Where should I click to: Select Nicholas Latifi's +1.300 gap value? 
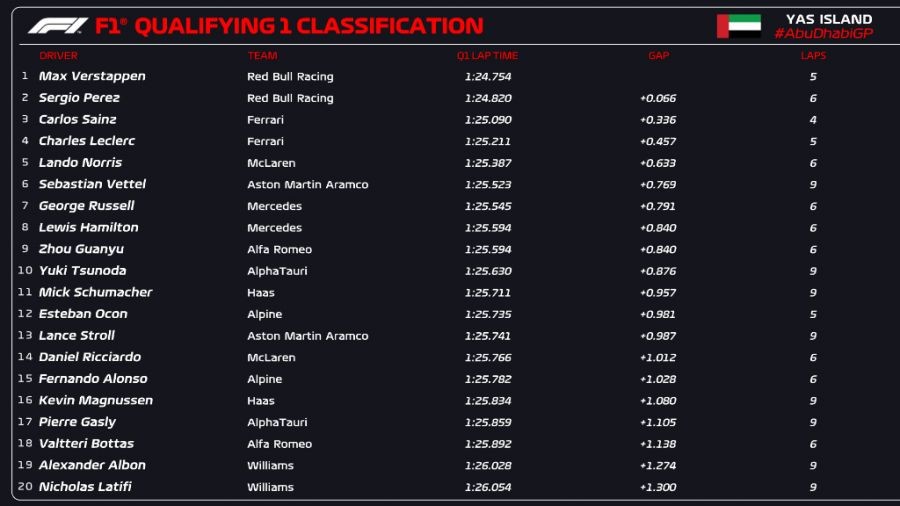[657, 487]
